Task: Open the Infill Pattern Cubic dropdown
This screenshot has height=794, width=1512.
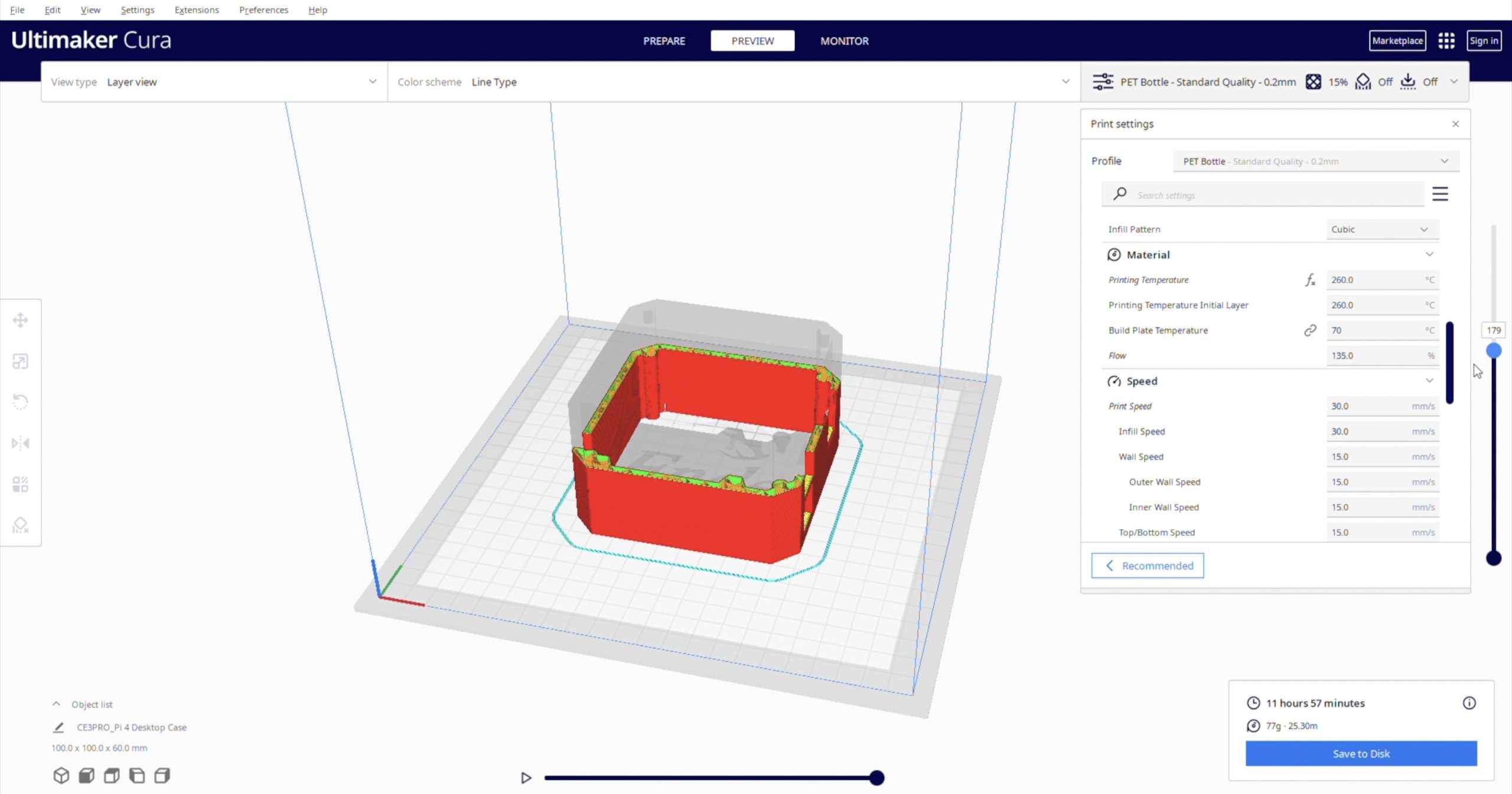Action: (1382, 229)
